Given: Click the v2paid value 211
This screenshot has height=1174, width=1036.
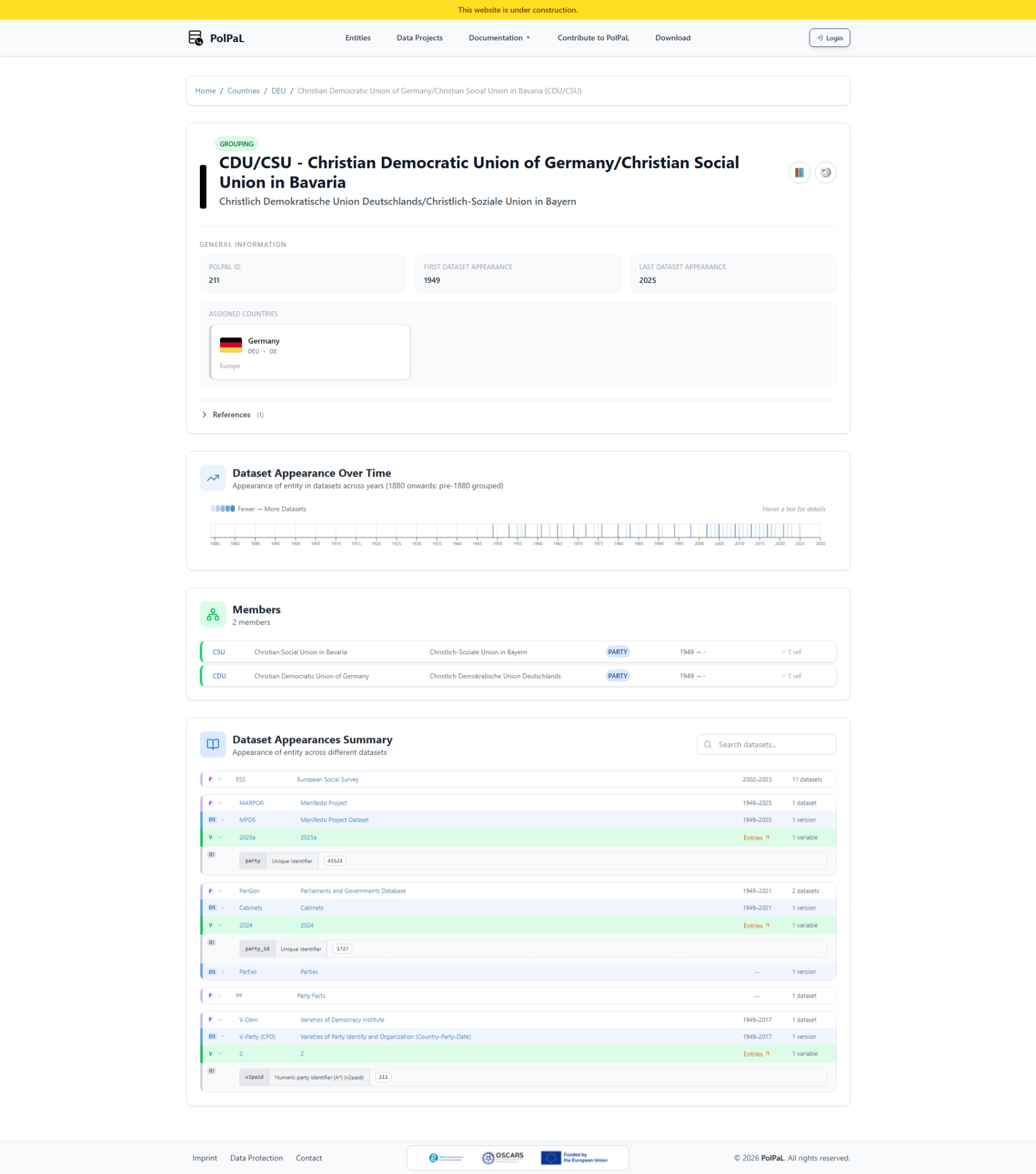Looking at the screenshot, I should point(383,1077).
